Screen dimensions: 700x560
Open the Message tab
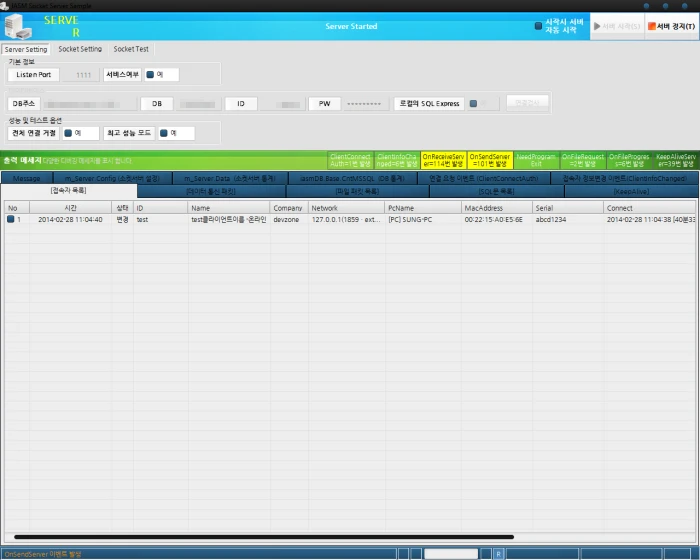[x=27, y=178]
